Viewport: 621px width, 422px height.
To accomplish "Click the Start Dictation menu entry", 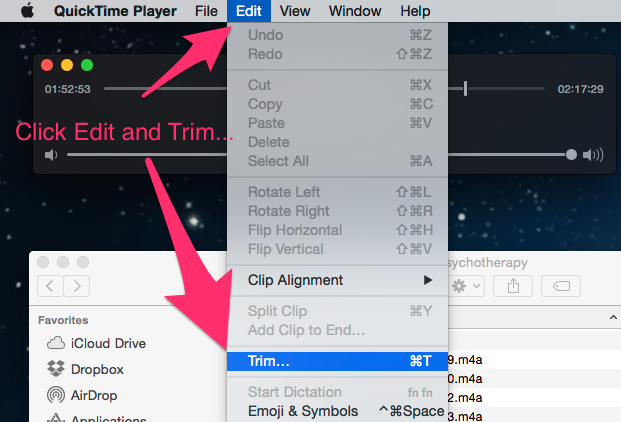I will point(337,392).
